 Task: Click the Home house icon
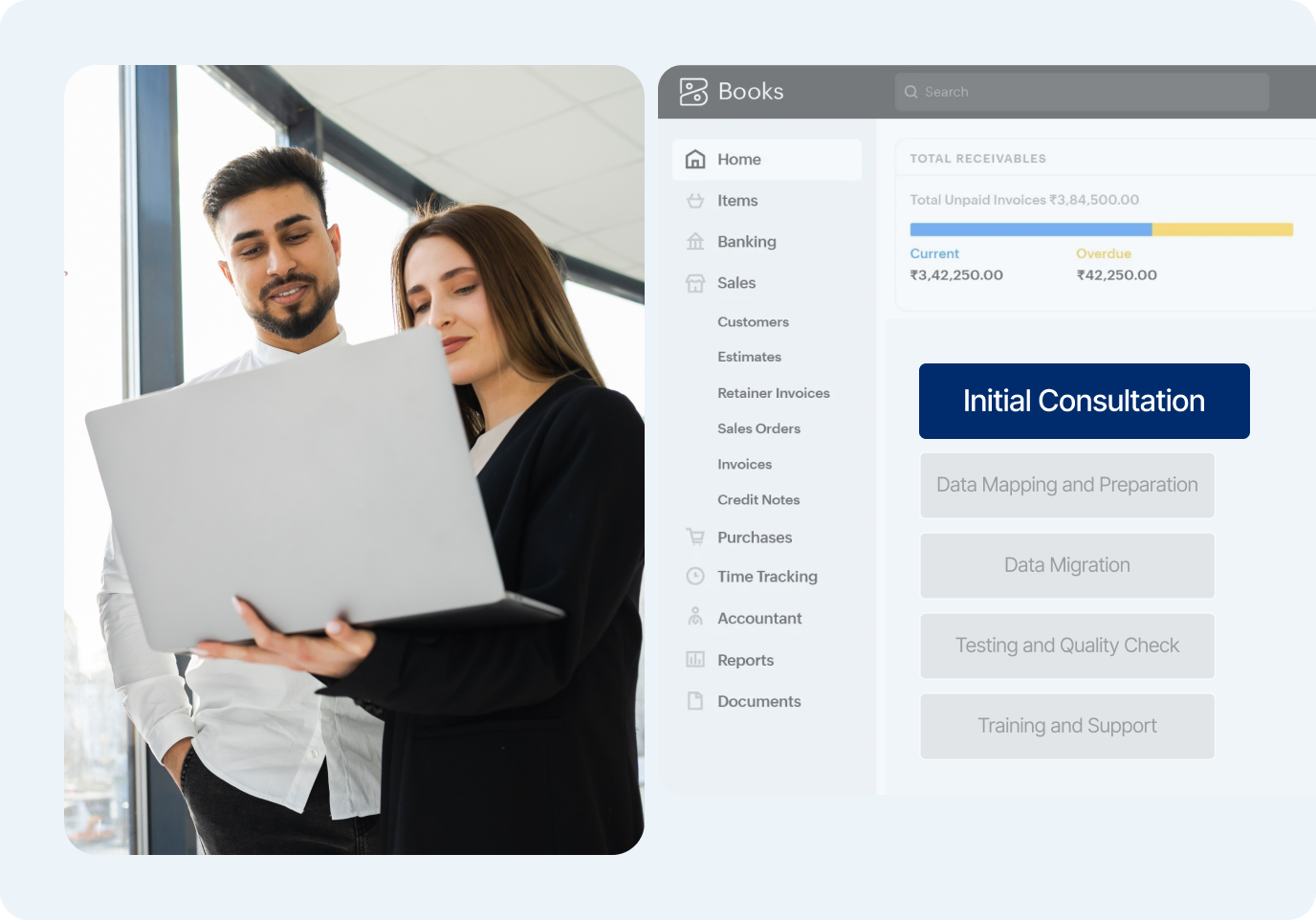[695, 160]
